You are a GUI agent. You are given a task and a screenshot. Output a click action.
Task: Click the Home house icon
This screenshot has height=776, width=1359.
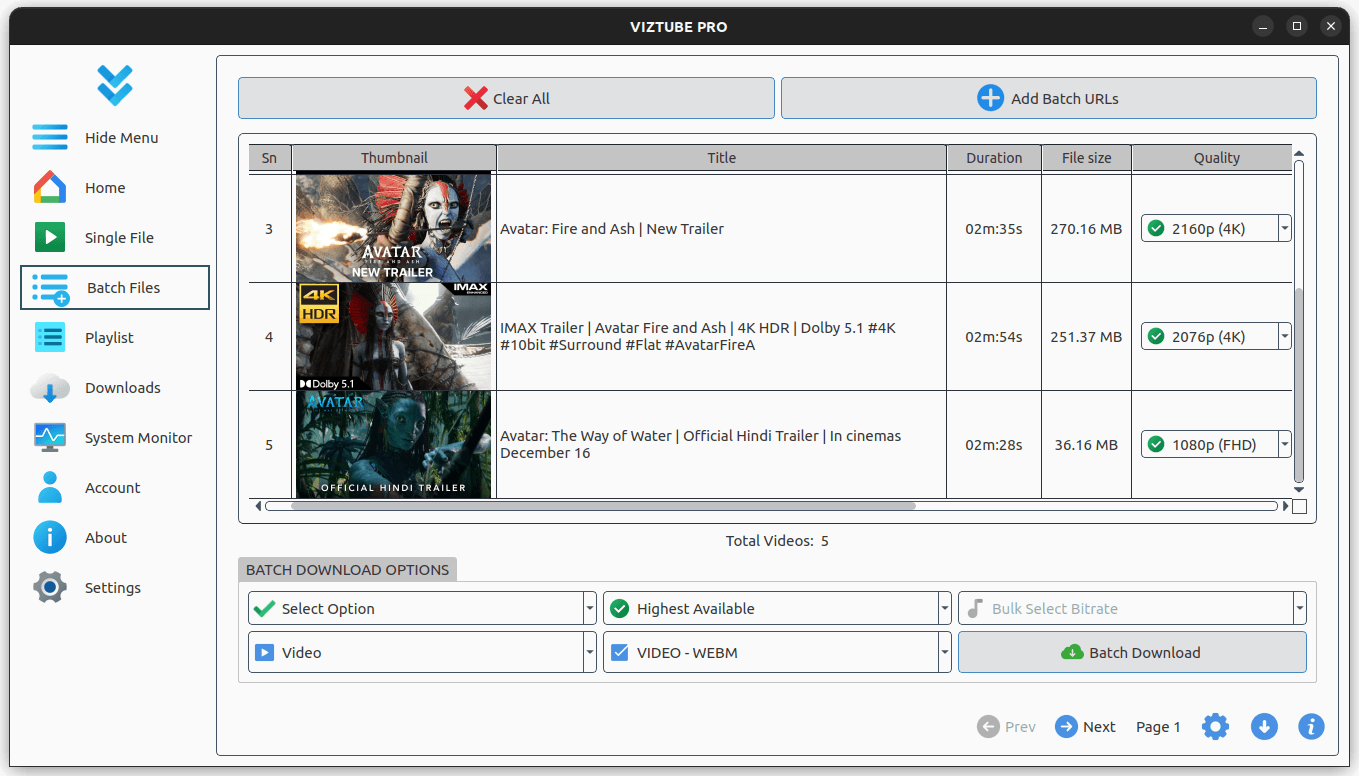pos(50,188)
